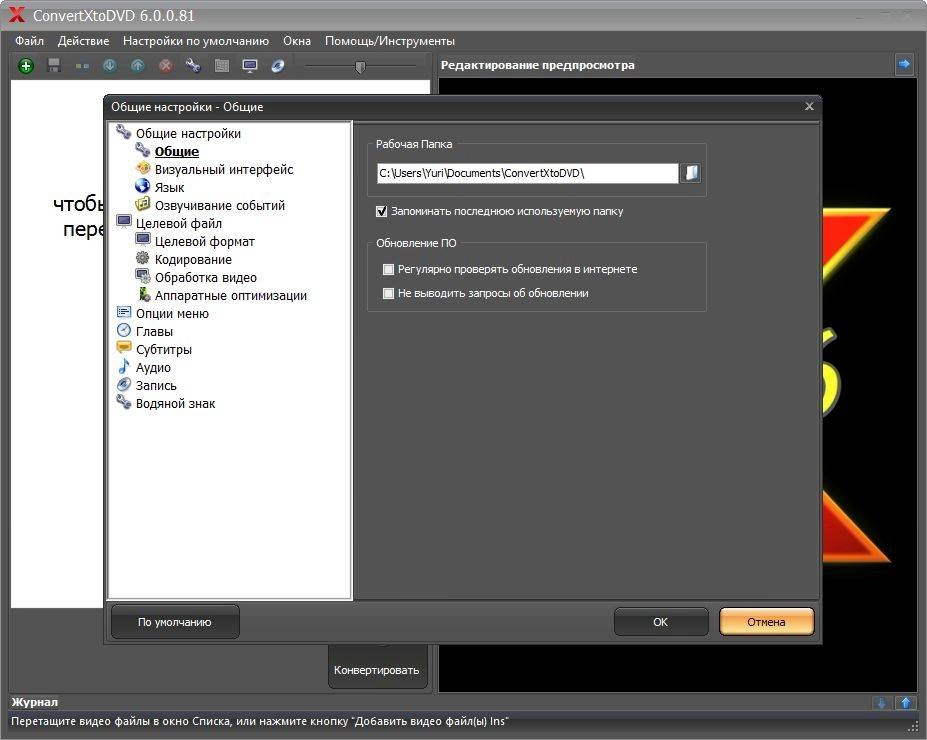927x740 pixels.
Task: Check 'Не выводить запросы об обновлении'
Action: pyautogui.click(x=388, y=293)
